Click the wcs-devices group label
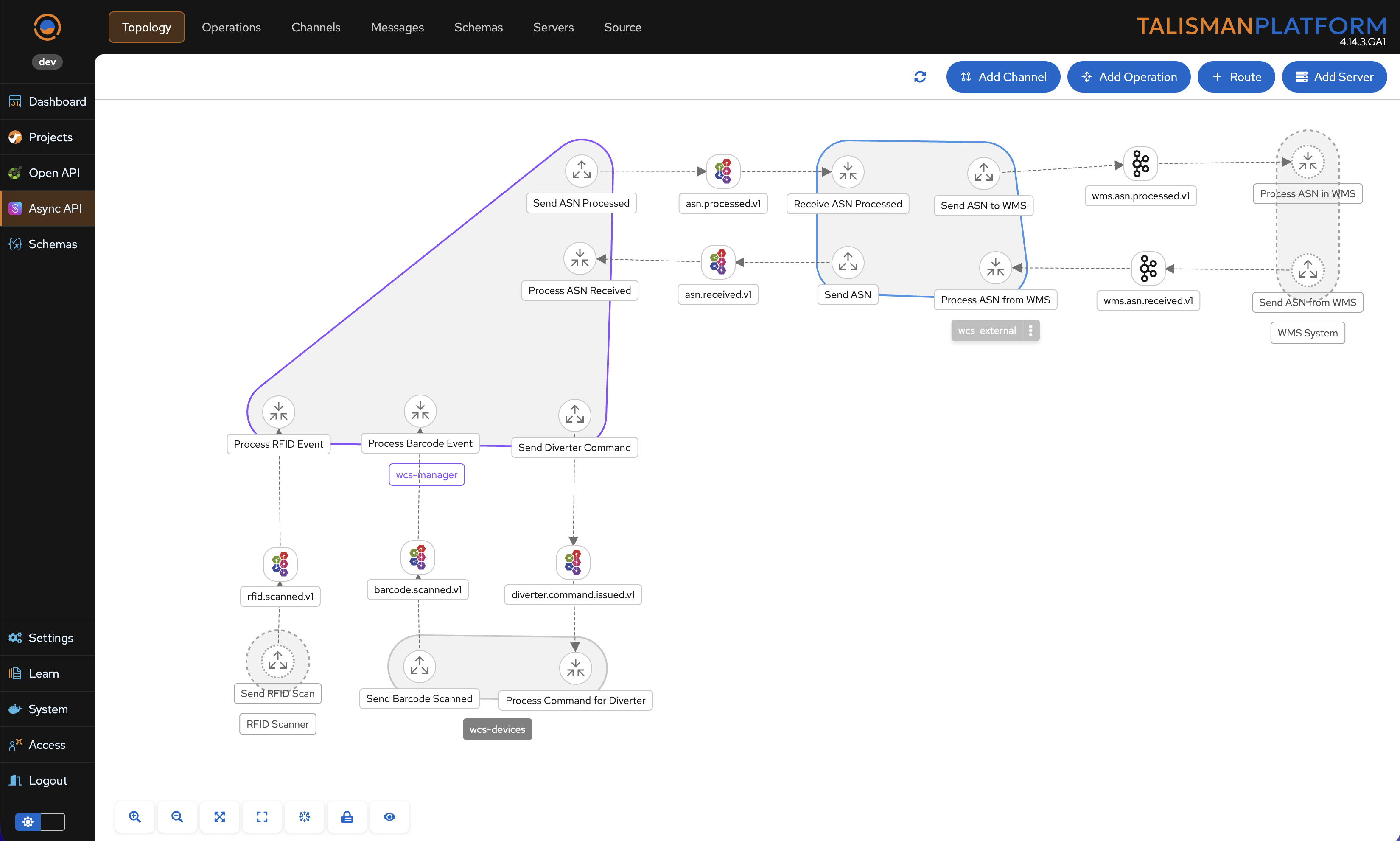The height and width of the screenshot is (841, 1400). (497, 729)
